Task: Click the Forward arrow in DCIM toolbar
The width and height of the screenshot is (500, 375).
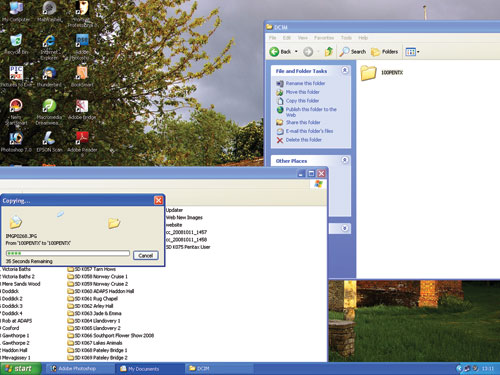Action: [x=308, y=52]
